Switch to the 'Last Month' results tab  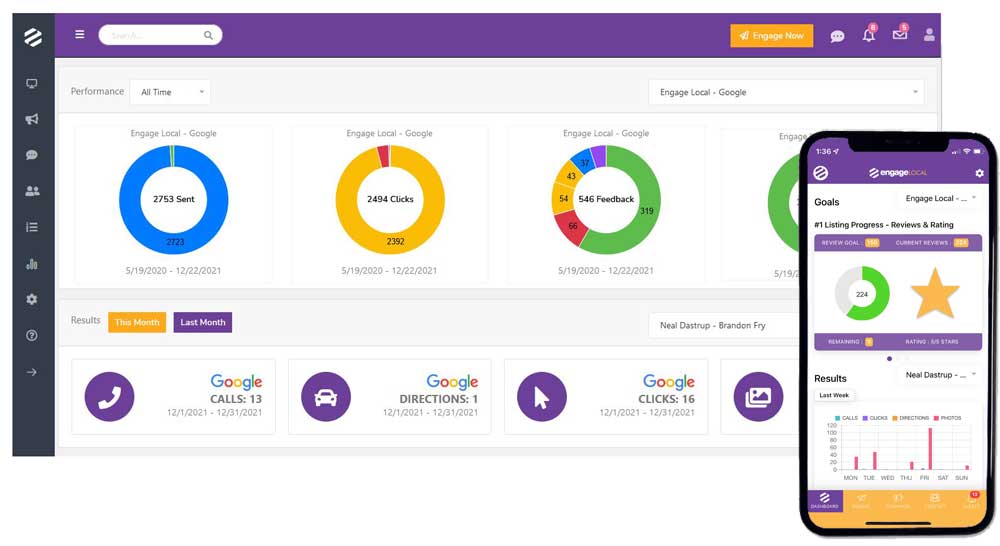[x=203, y=322]
